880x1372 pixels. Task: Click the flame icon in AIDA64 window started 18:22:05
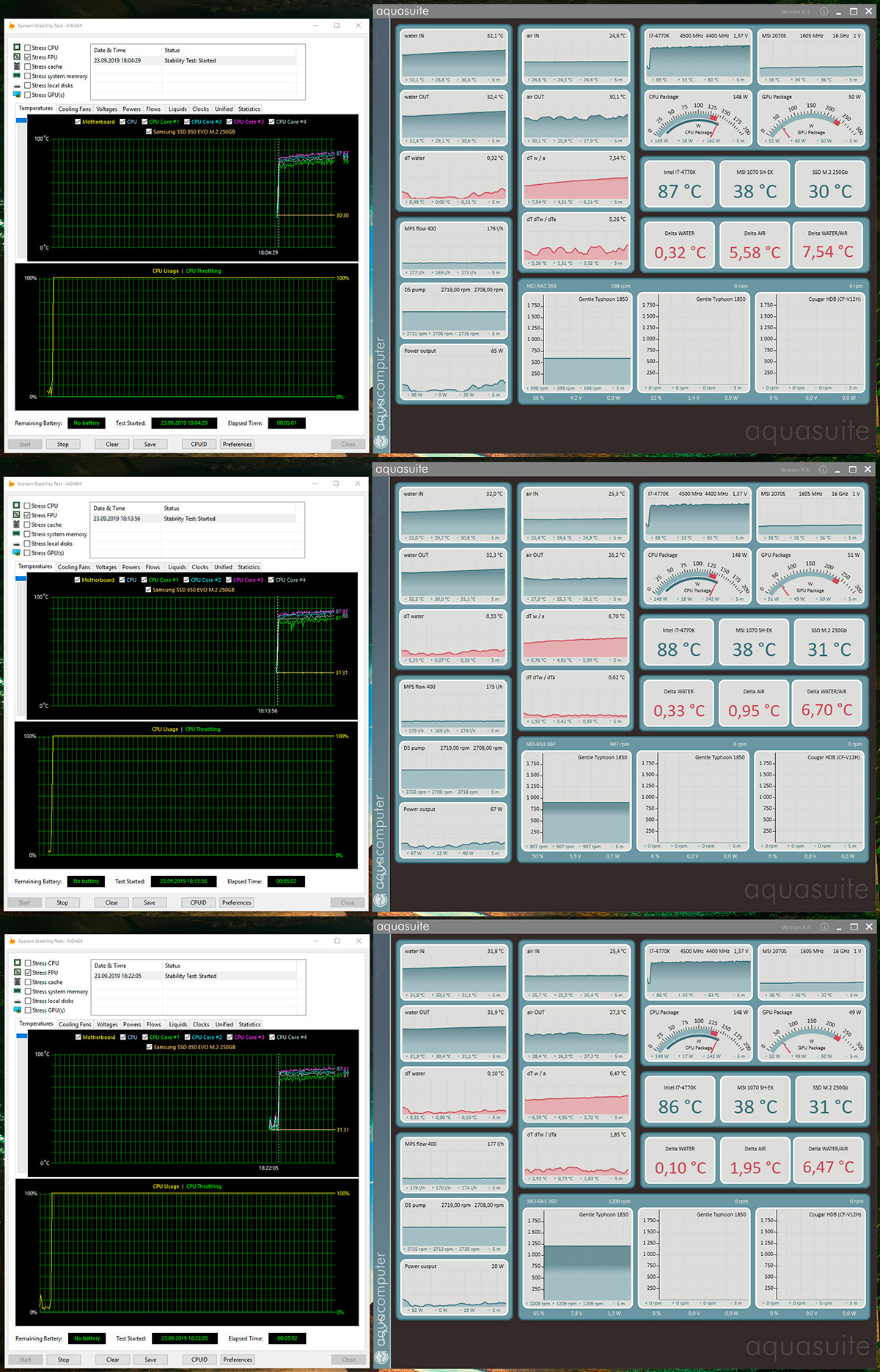[x=12, y=941]
